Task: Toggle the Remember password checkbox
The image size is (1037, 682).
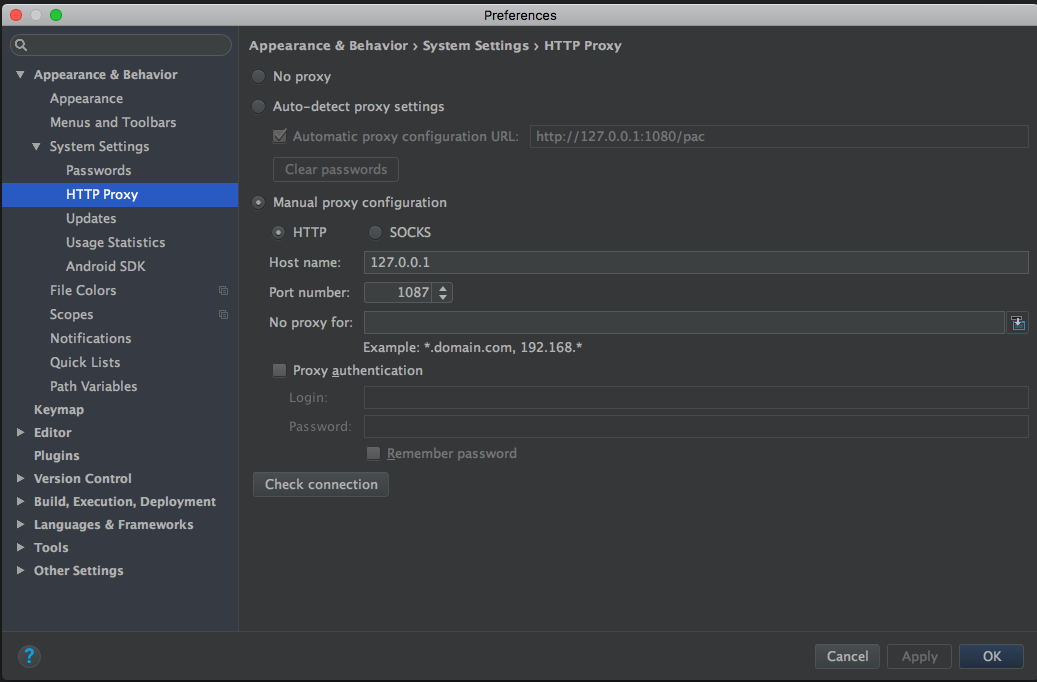Action: pos(374,453)
